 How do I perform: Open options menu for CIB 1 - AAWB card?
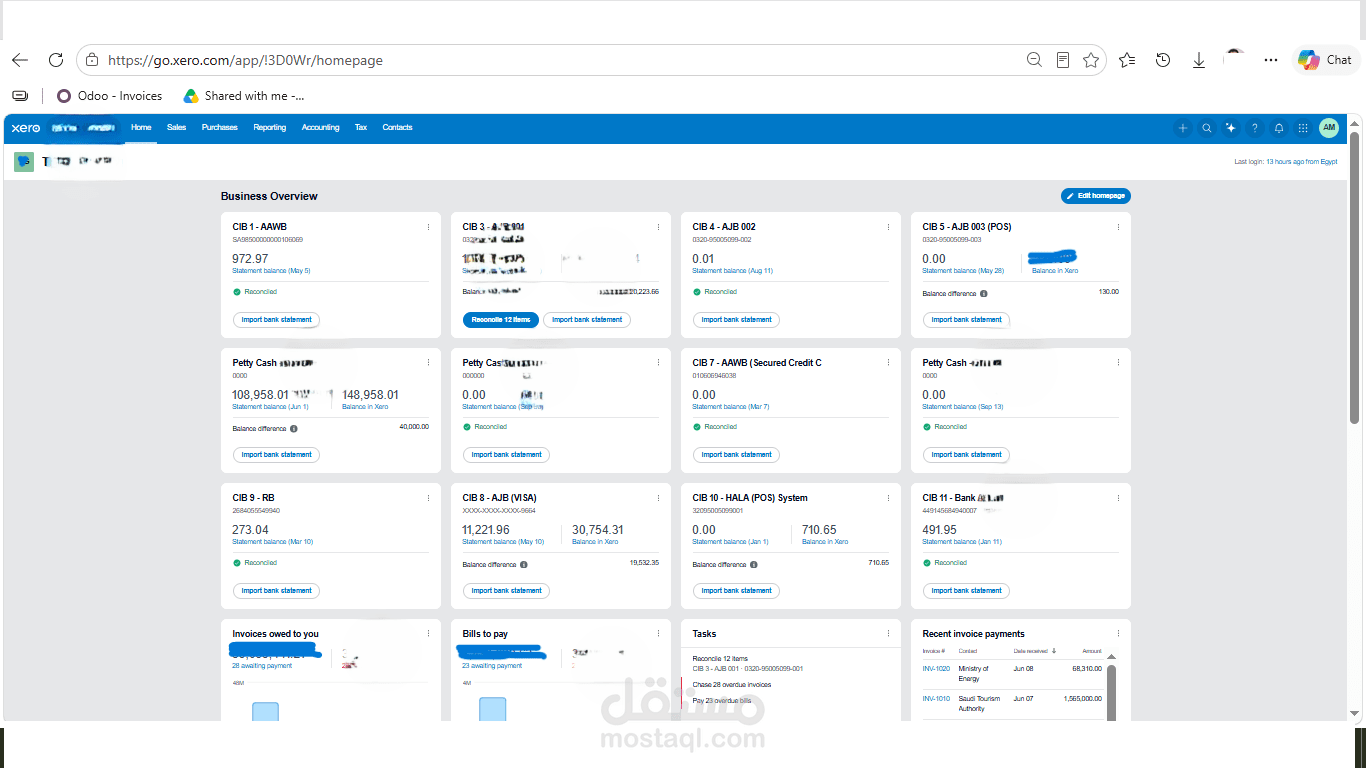(x=428, y=227)
